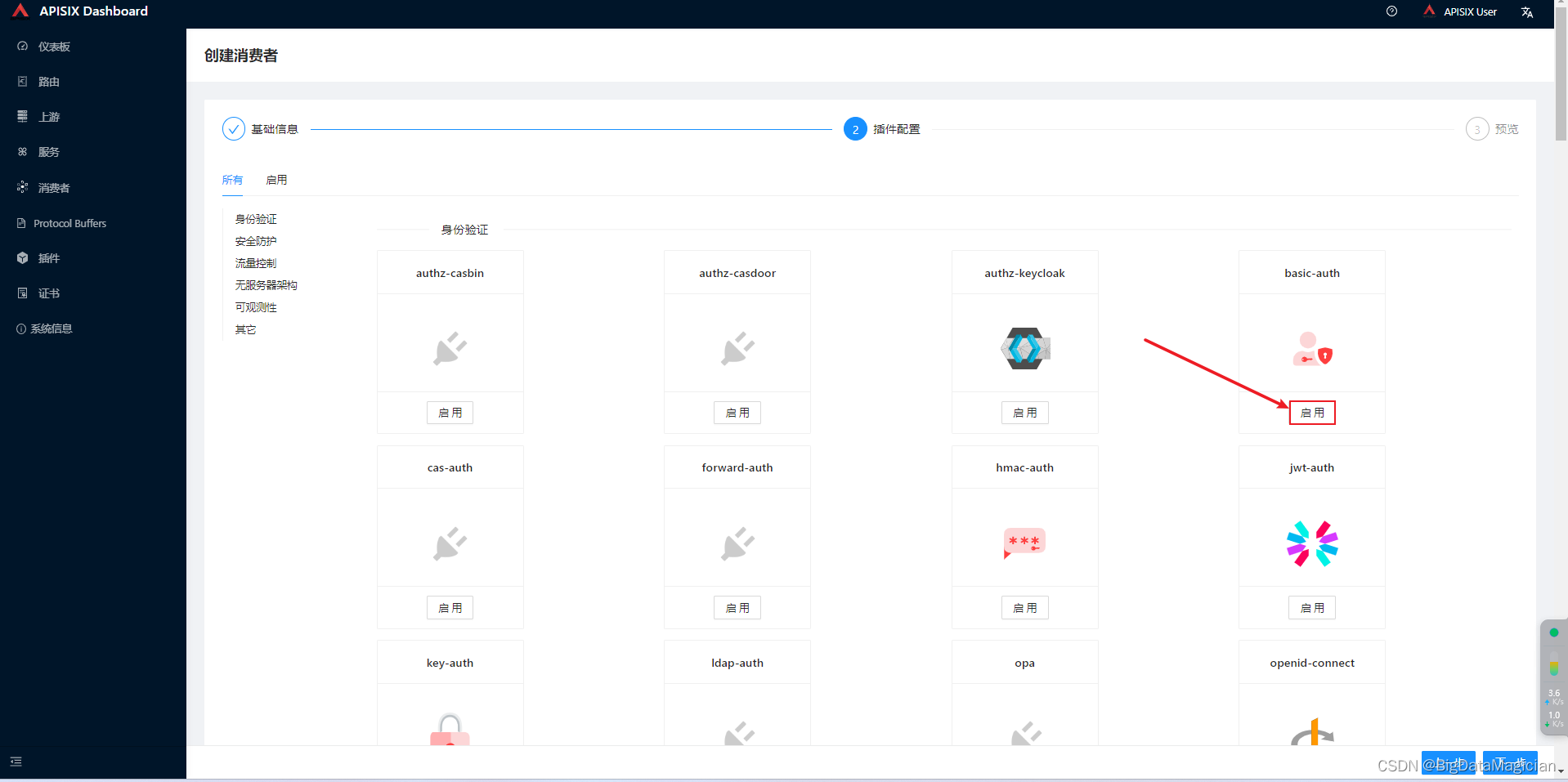
Task: Go back to the 基础信息 step
Action: pos(260,129)
